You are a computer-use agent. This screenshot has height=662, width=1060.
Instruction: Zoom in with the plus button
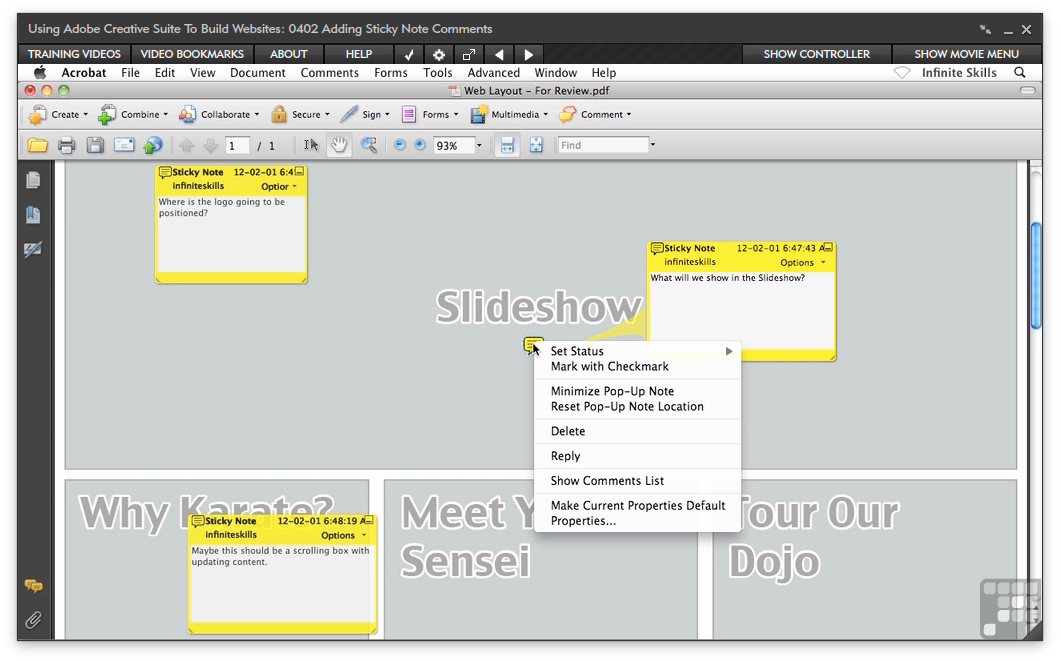click(x=420, y=145)
